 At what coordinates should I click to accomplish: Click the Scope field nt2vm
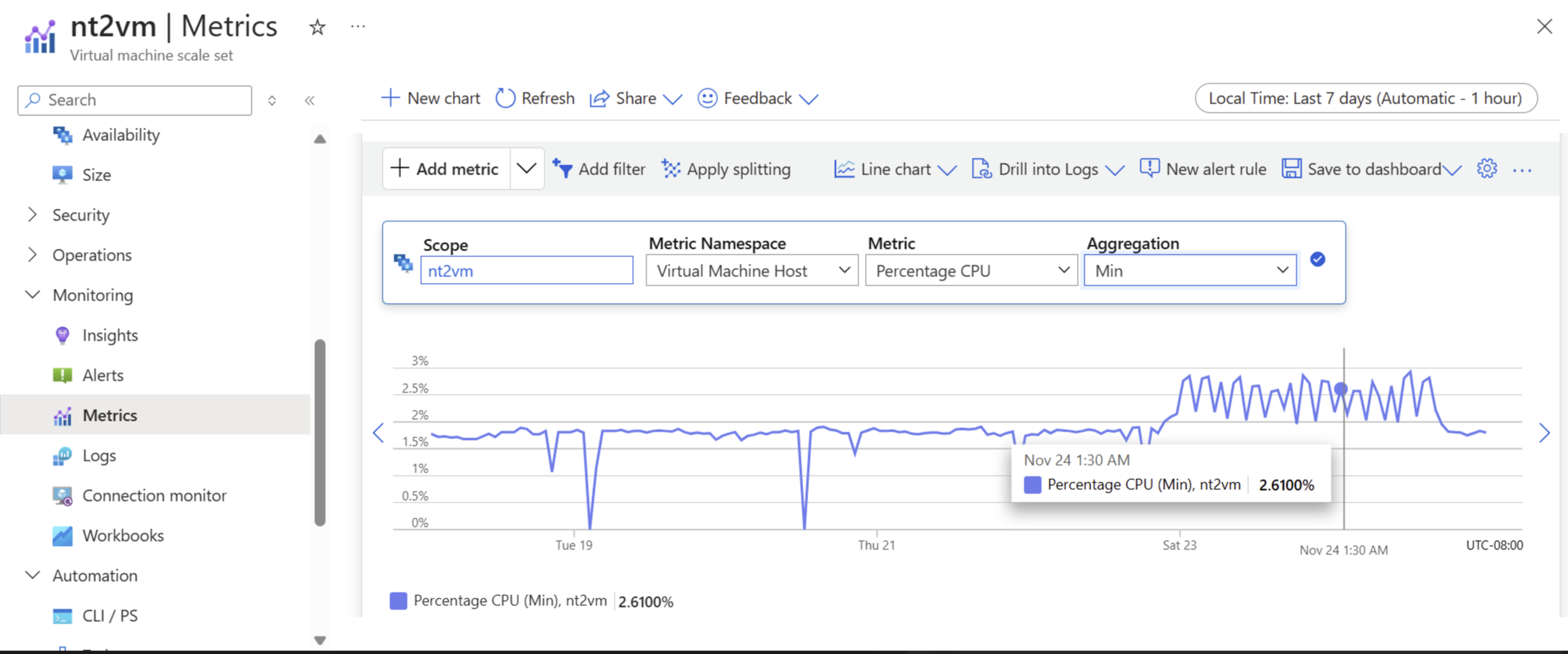tap(527, 270)
